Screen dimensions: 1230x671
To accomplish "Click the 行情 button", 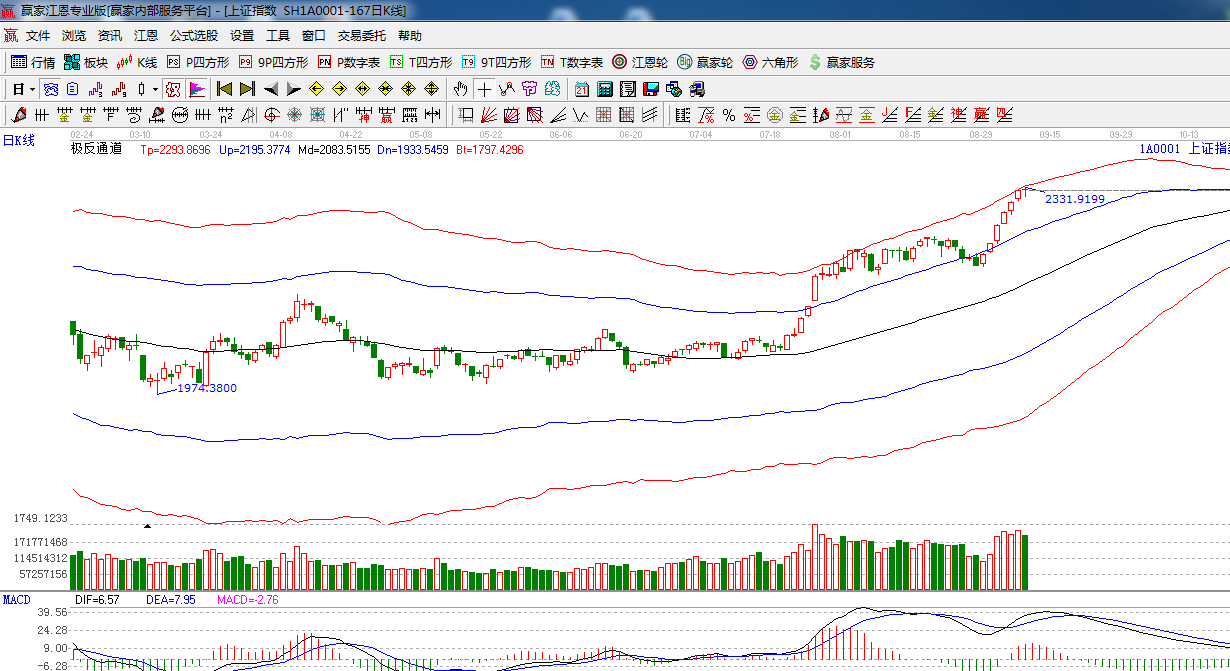I will (33, 62).
